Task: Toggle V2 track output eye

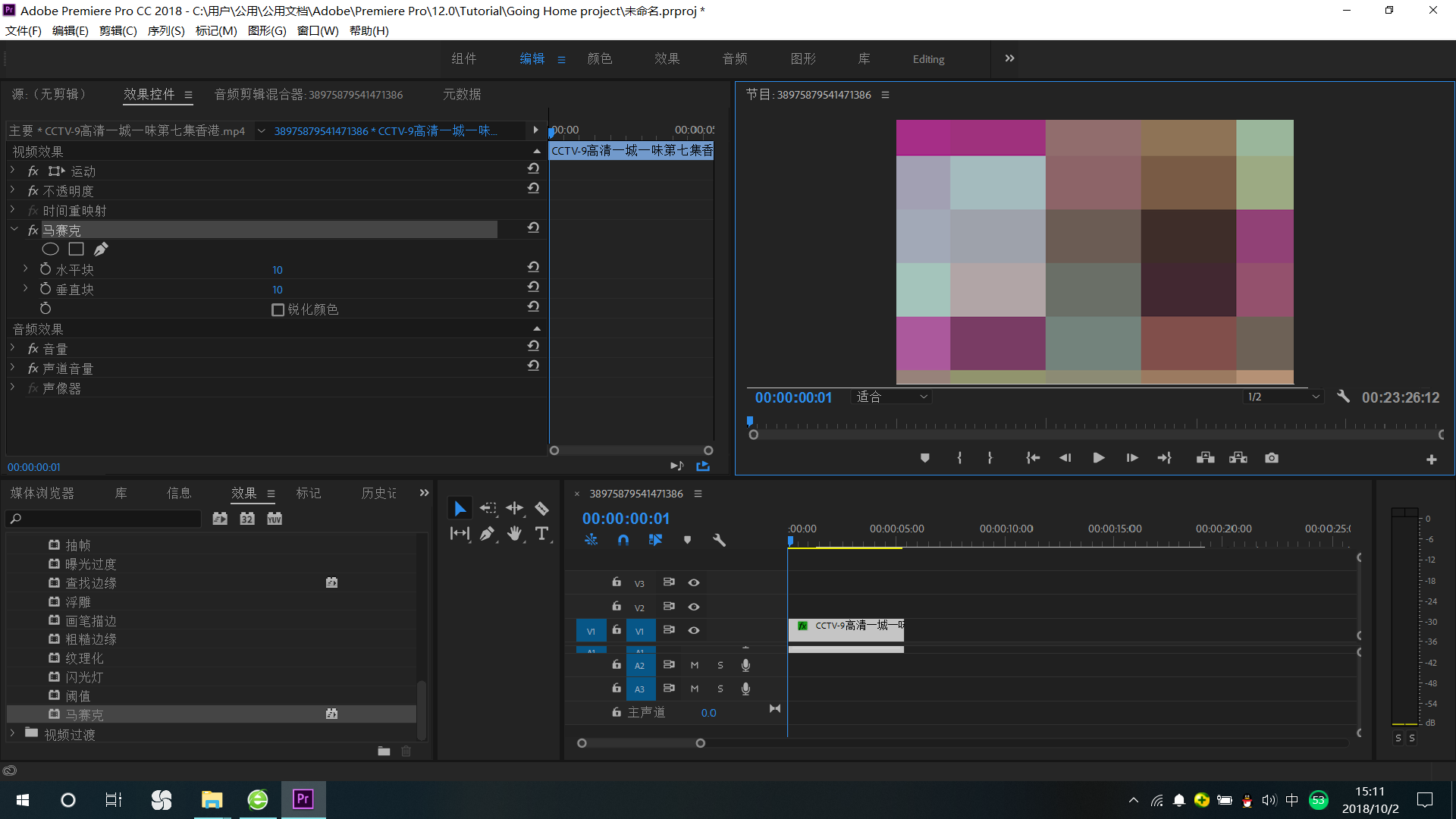Action: pyautogui.click(x=693, y=607)
